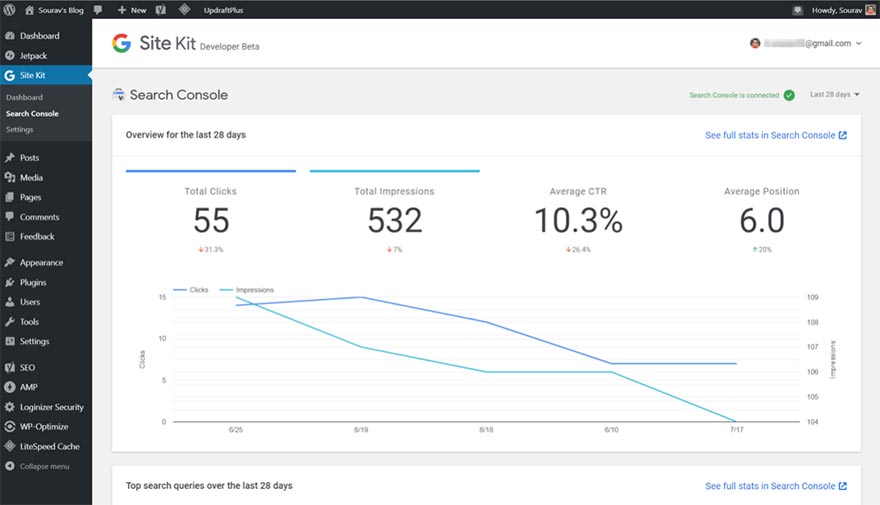This screenshot has height=505, width=880.
Task: Open the WP-Optimize icon
Action: pyautogui.click(x=10, y=426)
